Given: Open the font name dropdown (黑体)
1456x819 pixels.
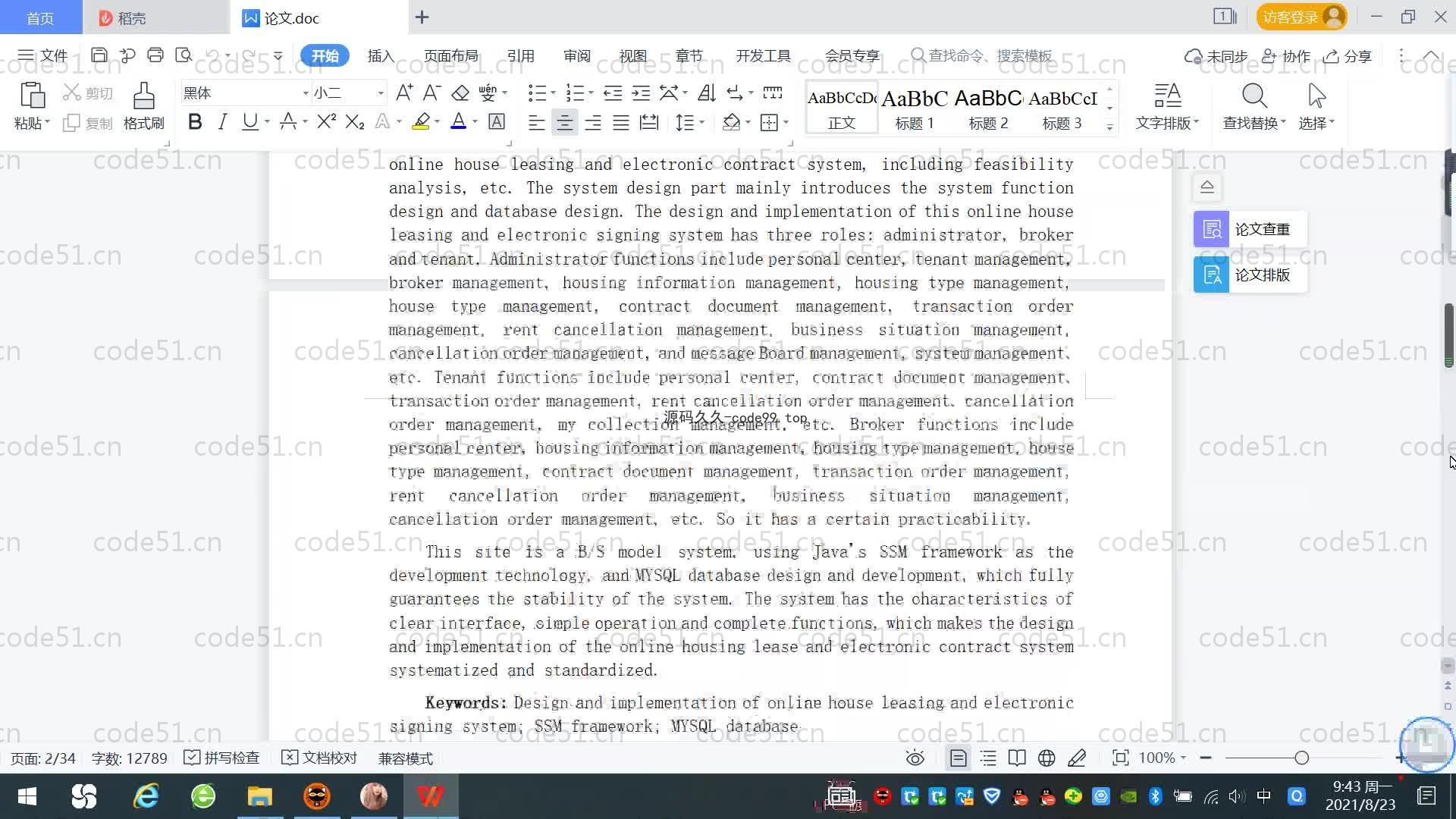Looking at the screenshot, I should [x=306, y=93].
